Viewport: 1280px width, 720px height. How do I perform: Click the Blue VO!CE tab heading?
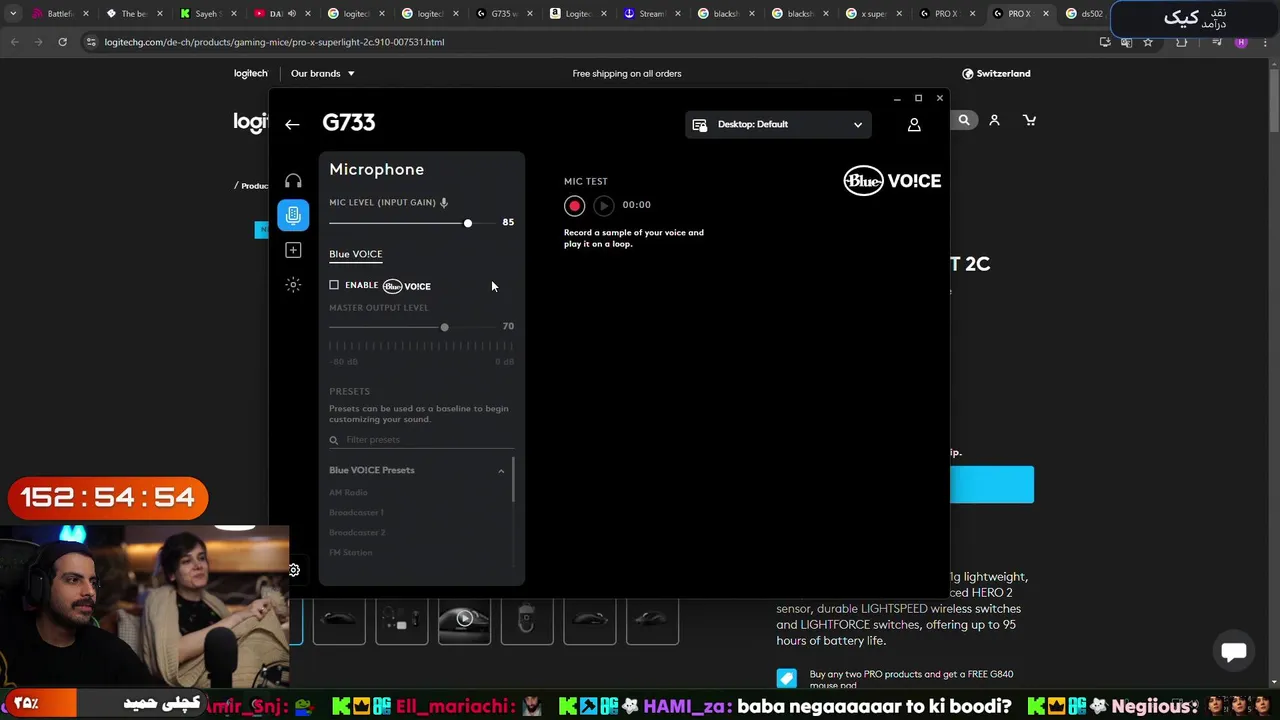(x=355, y=254)
